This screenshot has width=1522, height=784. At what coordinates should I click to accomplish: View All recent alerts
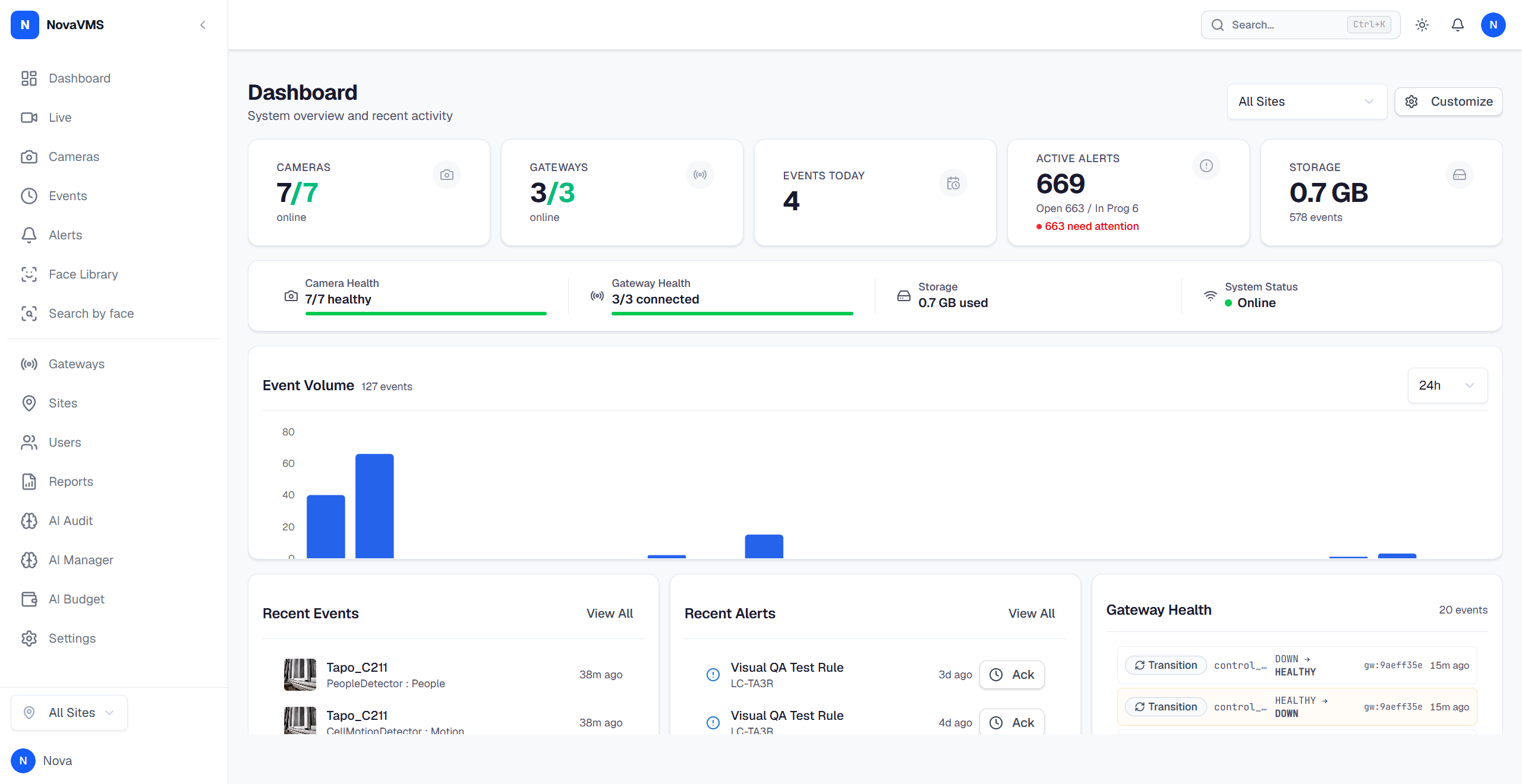point(1031,614)
